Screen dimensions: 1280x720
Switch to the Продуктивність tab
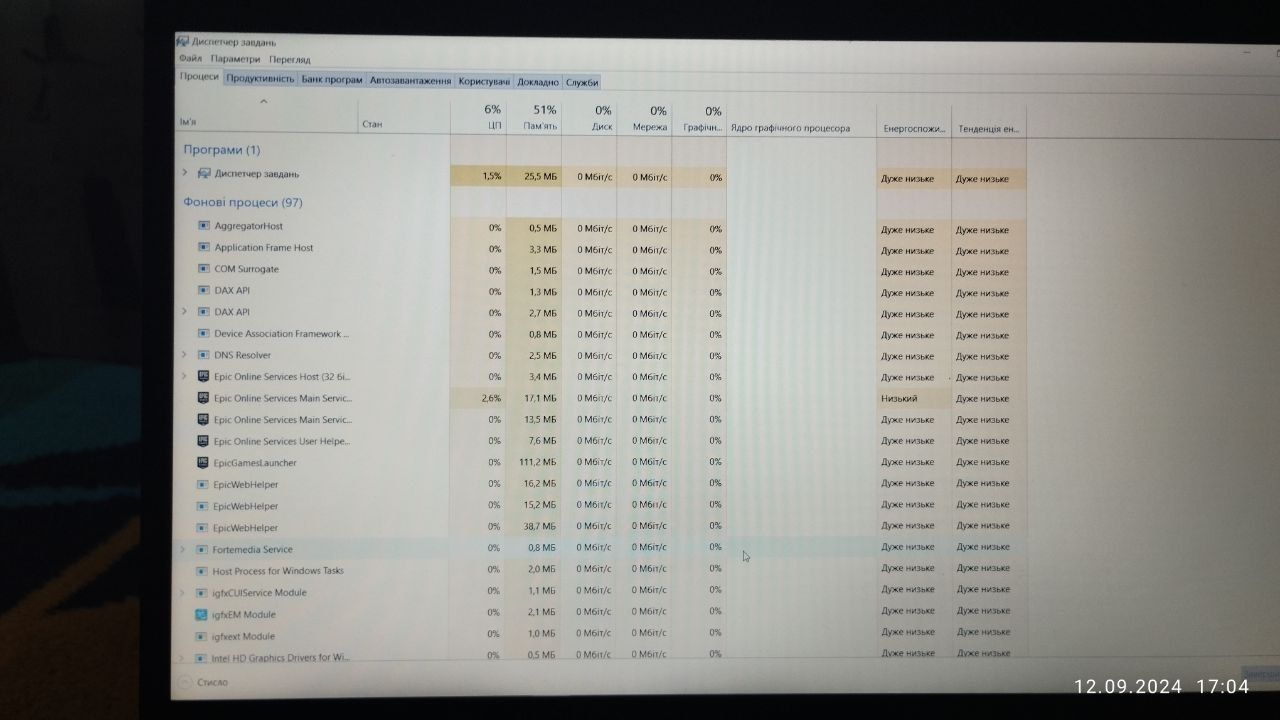click(x=260, y=79)
